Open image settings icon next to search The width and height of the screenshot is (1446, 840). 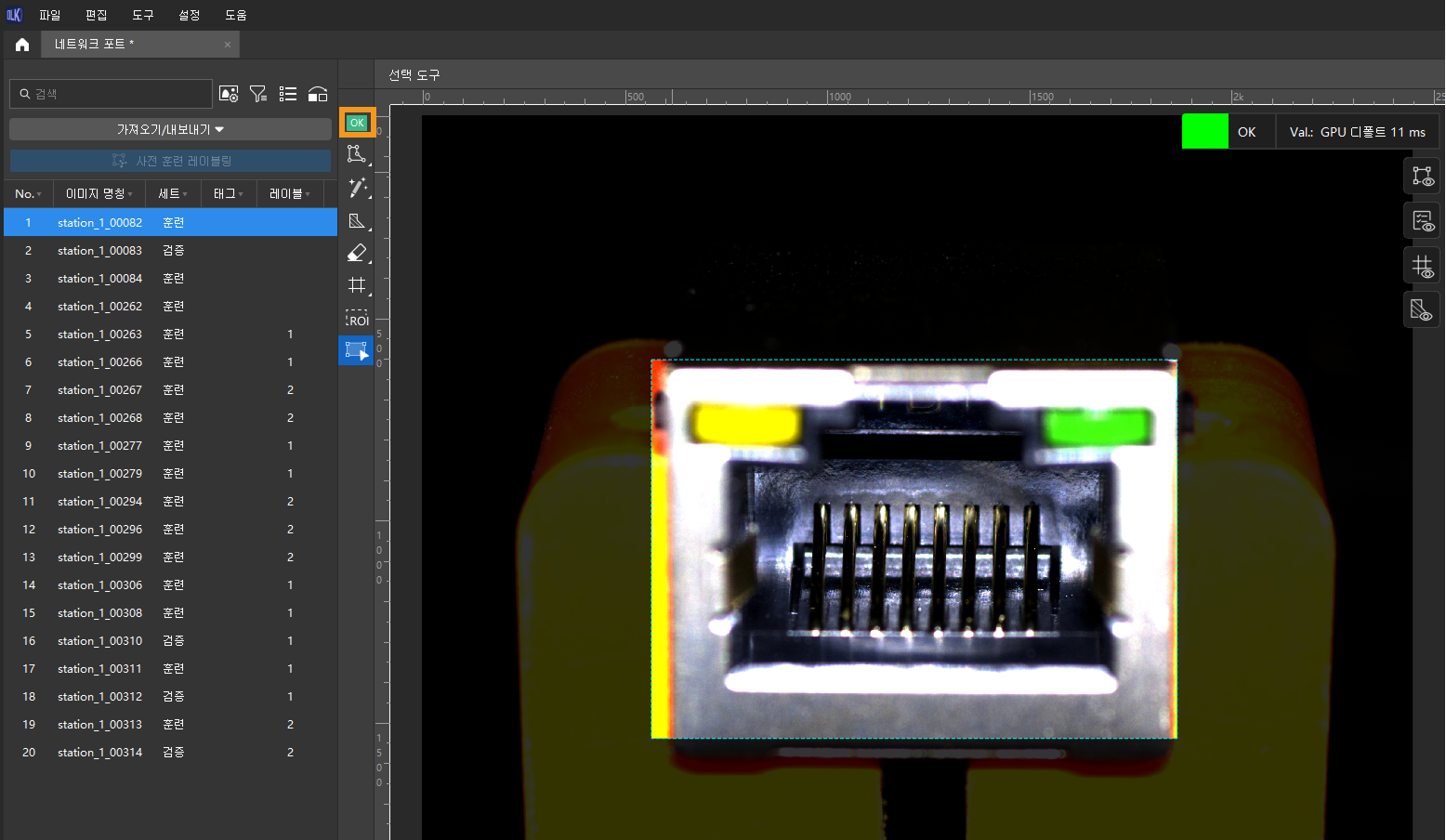coord(229,94)
